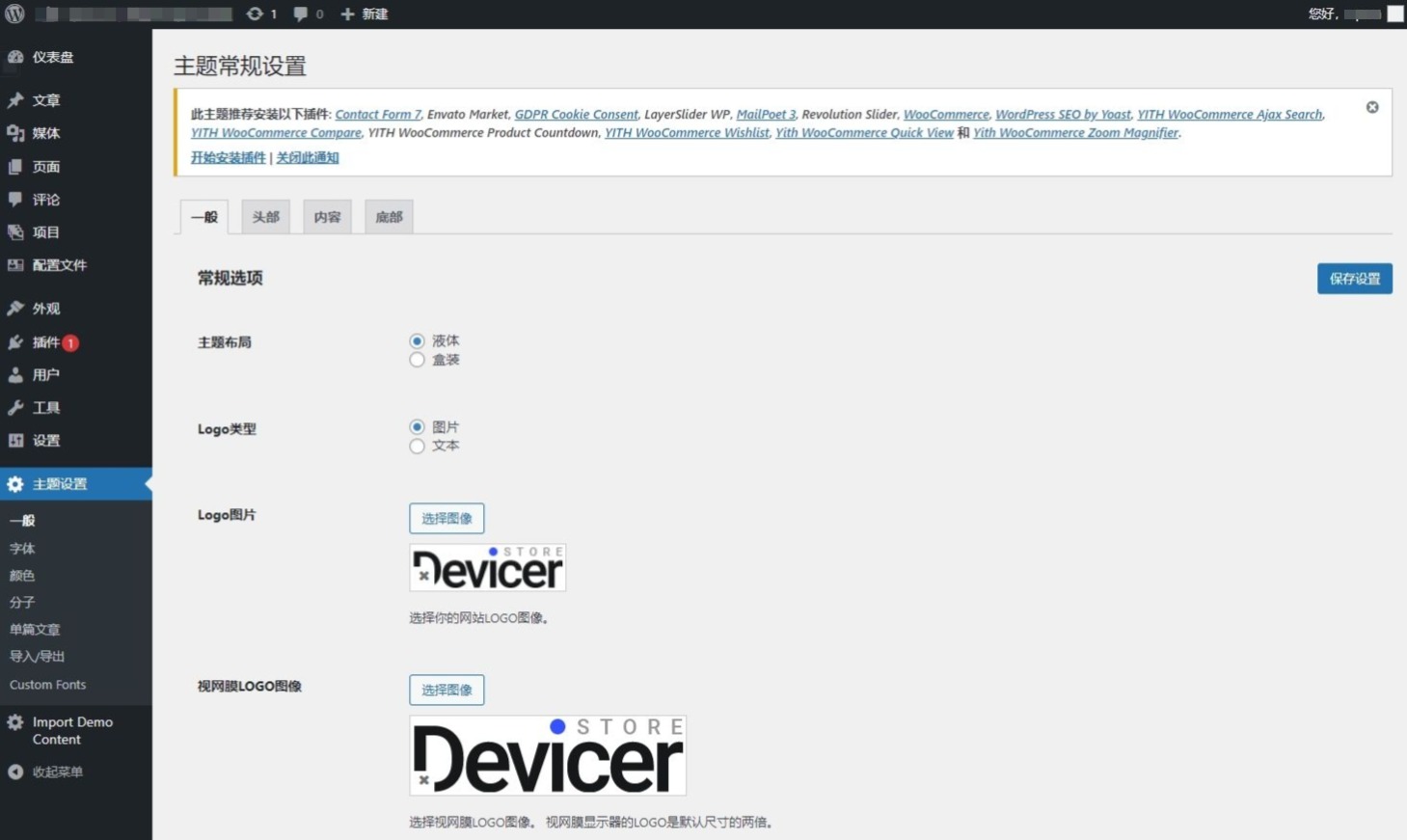Viewport: 1407px width, 840px height.
Task: Open the Custom Fonts submenu item
Action: point(47,685)
